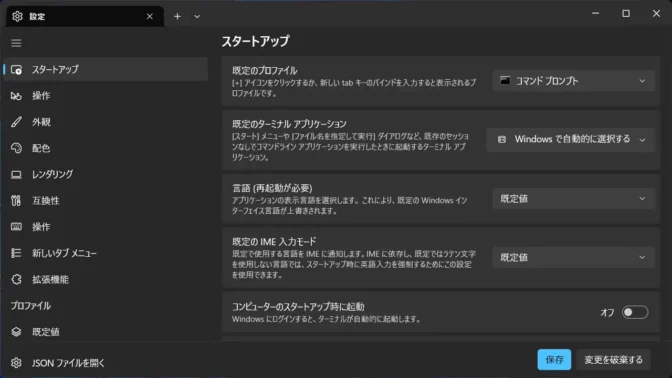Click the Windows で自動的に選択する icon
Viewport: 672px width, 378px height.
click(x=502, y=139)
